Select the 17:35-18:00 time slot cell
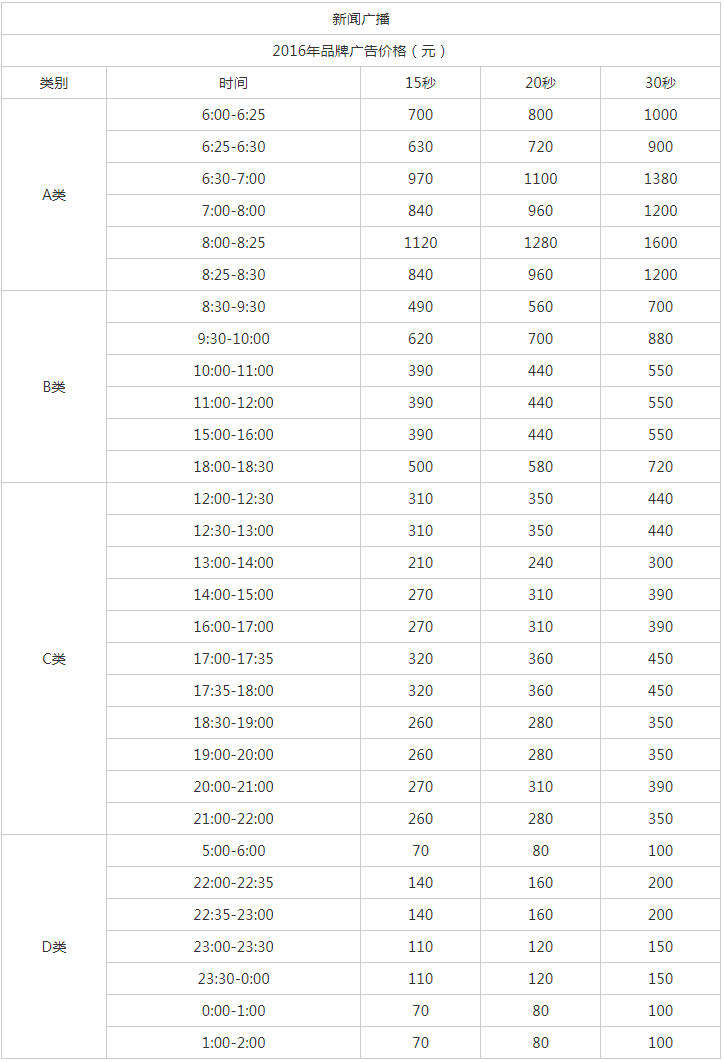Viewport: 724px width, 1062px height. 234,690
